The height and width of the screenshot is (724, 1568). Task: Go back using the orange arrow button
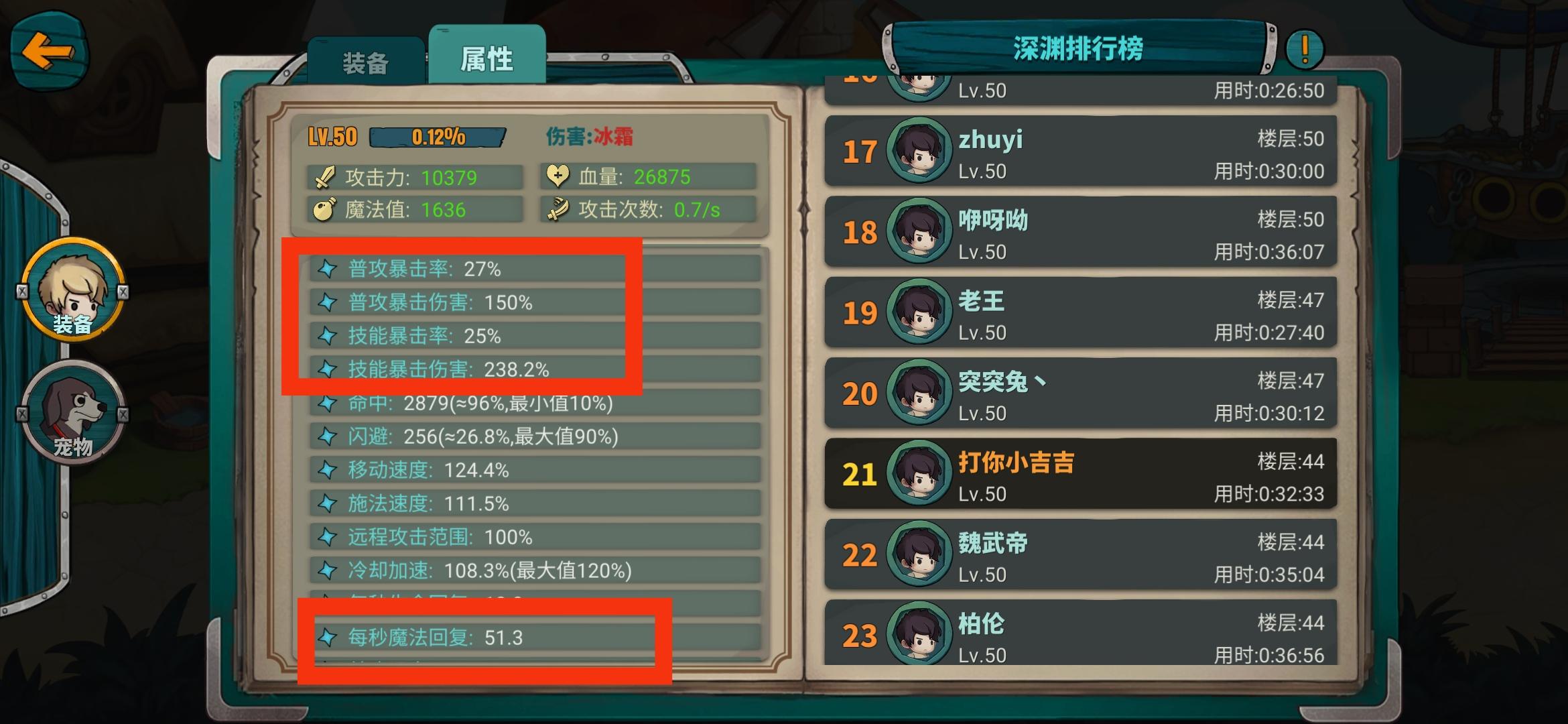48,51
